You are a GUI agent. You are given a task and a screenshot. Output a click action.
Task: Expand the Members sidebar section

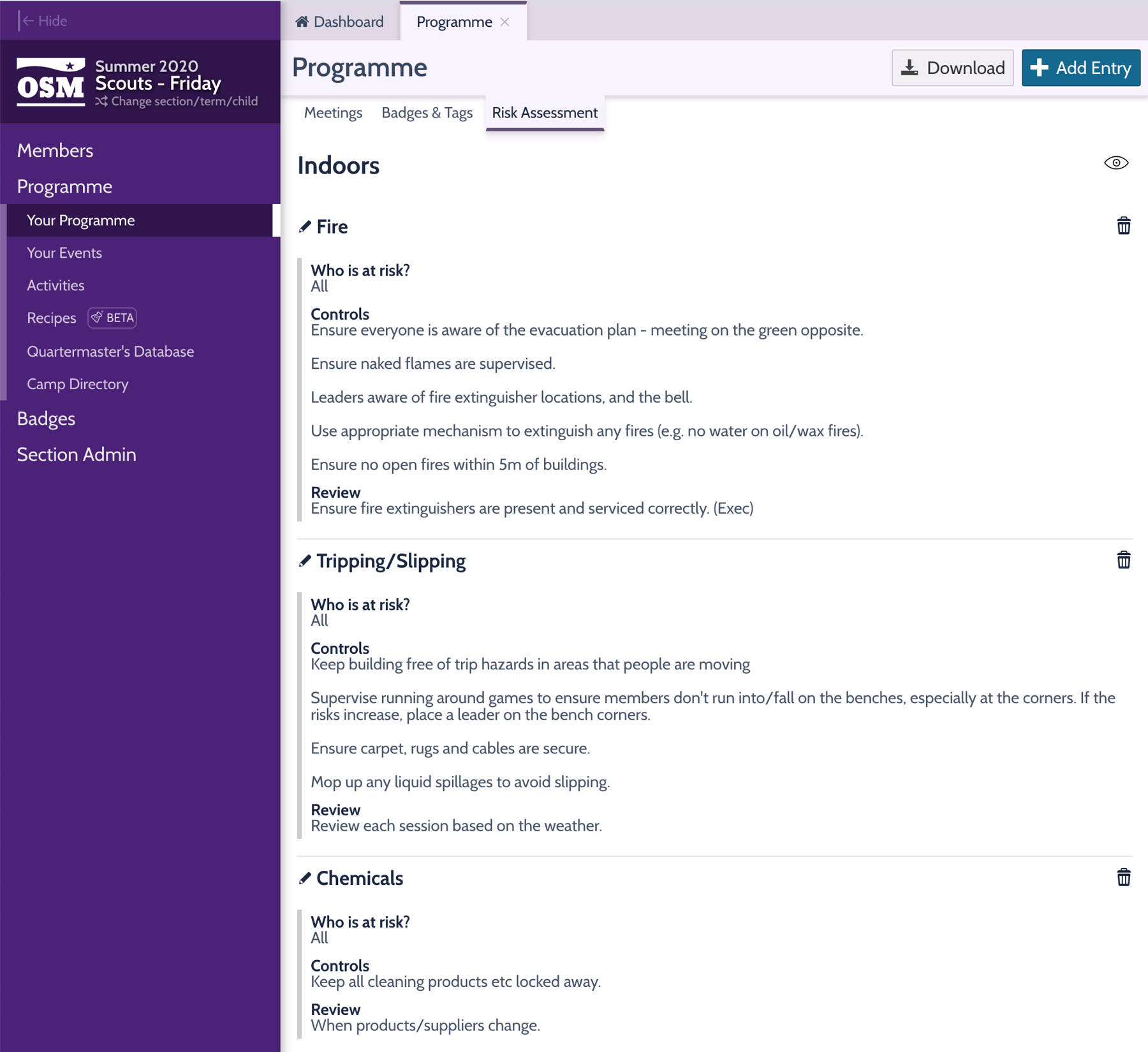(x=55, y=151)
